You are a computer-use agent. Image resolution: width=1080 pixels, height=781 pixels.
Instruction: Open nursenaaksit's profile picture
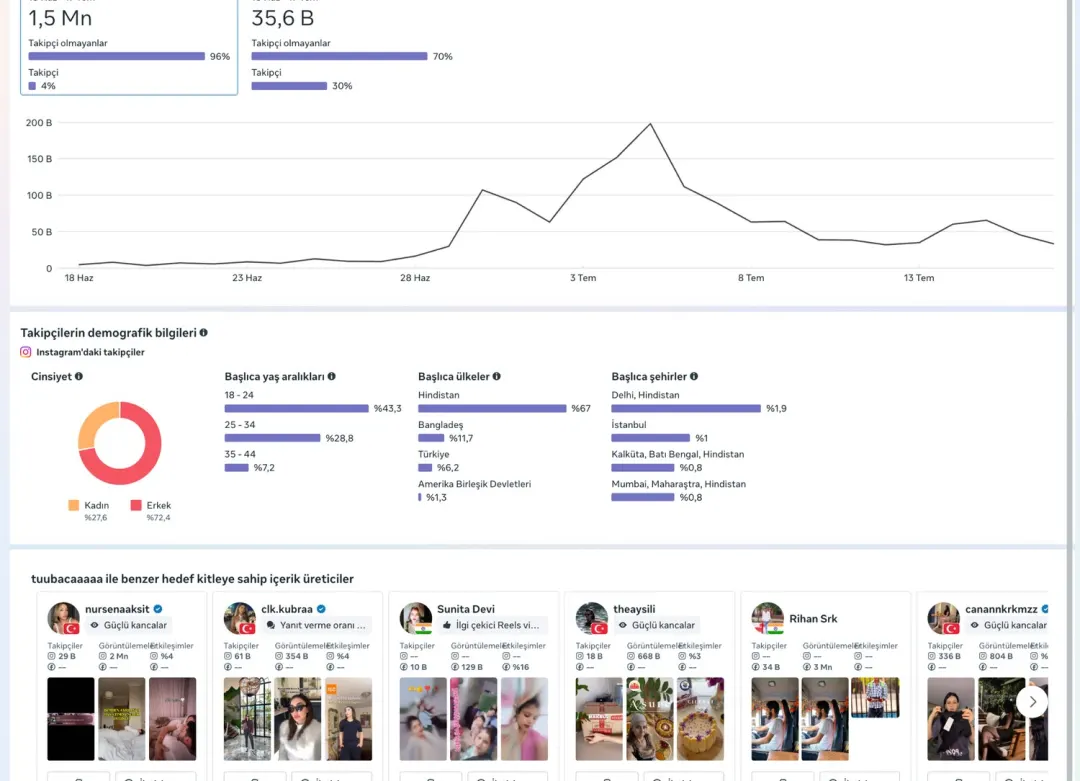coord(63,618)
